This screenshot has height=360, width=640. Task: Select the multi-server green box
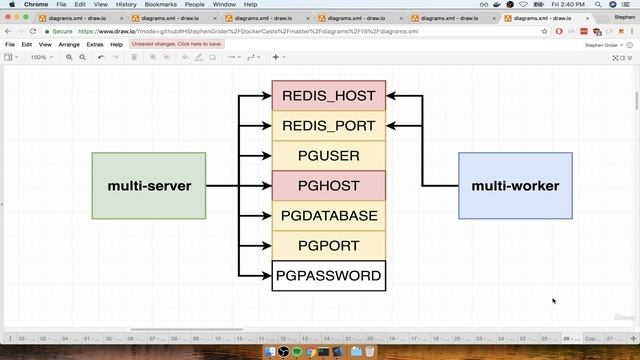tap(149, 186)
